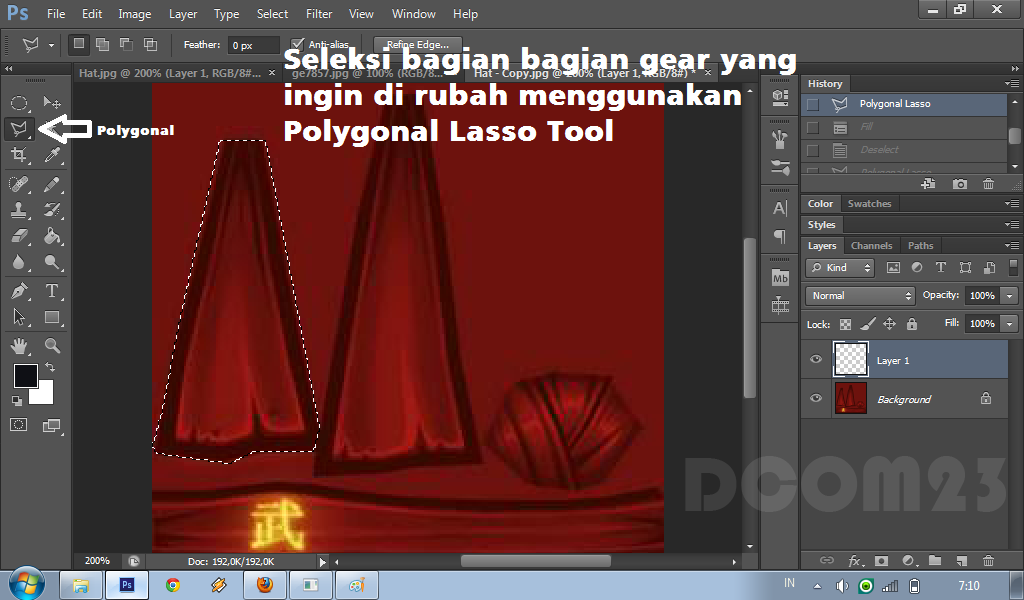Select the Polygonal Lasso tool in the toolbox
Image resolution: width=1024 pixels, height=600 pixels.
[19, 129]
